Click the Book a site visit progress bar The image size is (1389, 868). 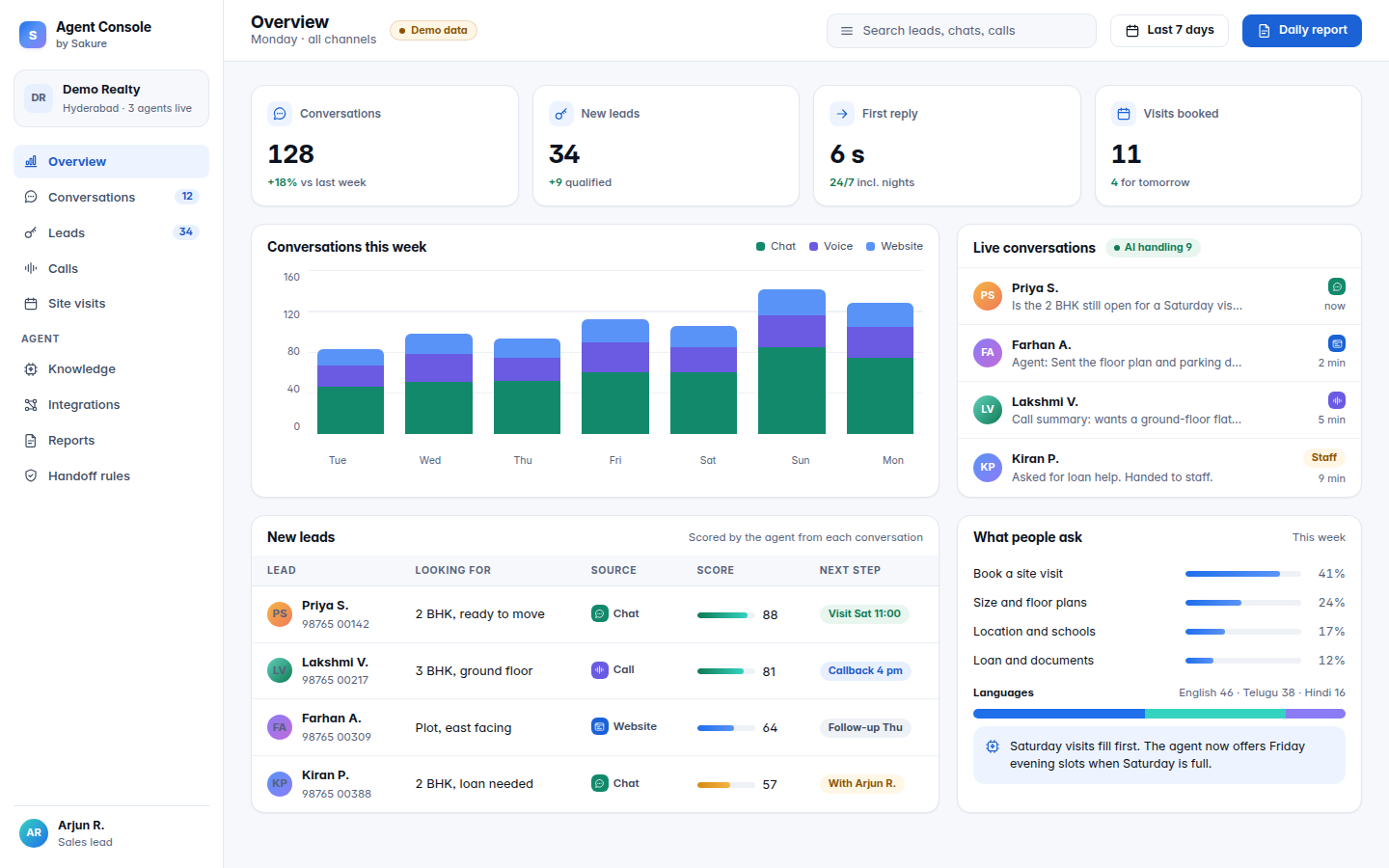[1243, 574]
